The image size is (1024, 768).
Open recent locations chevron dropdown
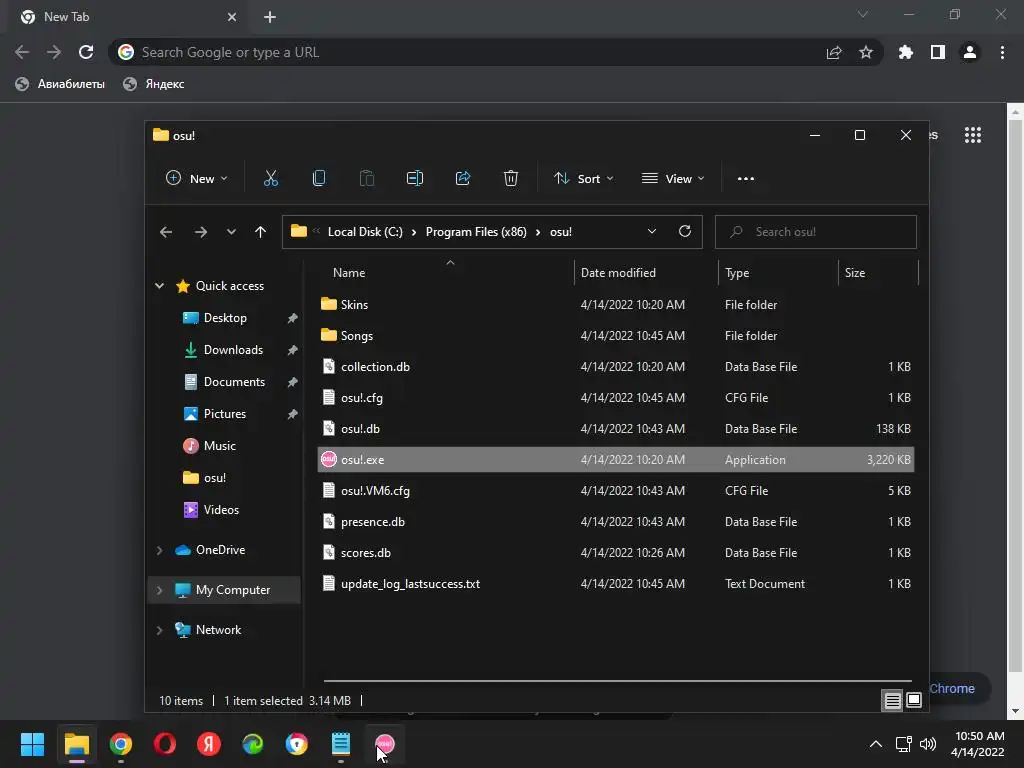[x=231, y=232]
